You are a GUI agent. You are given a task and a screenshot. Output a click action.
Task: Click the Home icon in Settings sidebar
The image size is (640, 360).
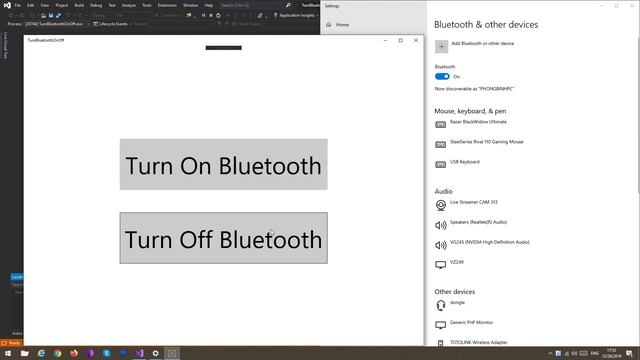click(x=329, y=25)
